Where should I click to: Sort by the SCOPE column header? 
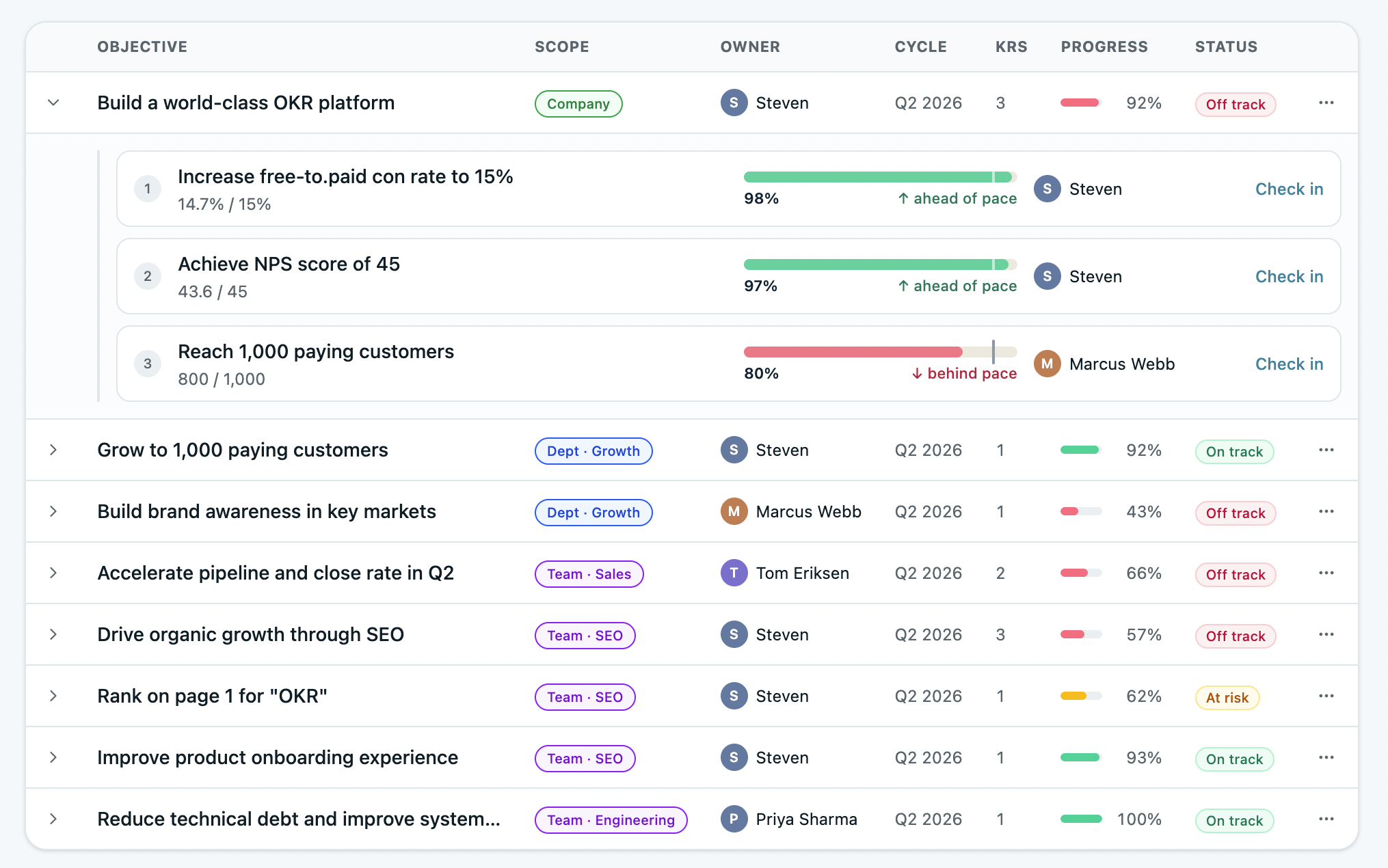(561, 47)
